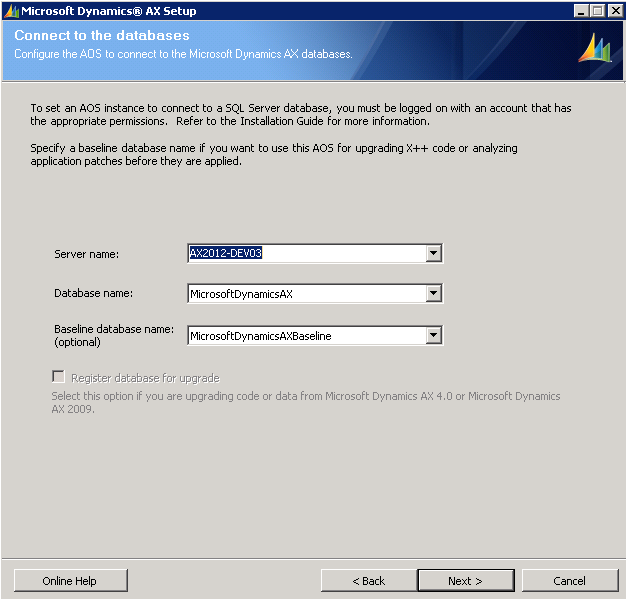
Task: Click the Dynamics AX icon in title bar
Action: pos(11,11)
